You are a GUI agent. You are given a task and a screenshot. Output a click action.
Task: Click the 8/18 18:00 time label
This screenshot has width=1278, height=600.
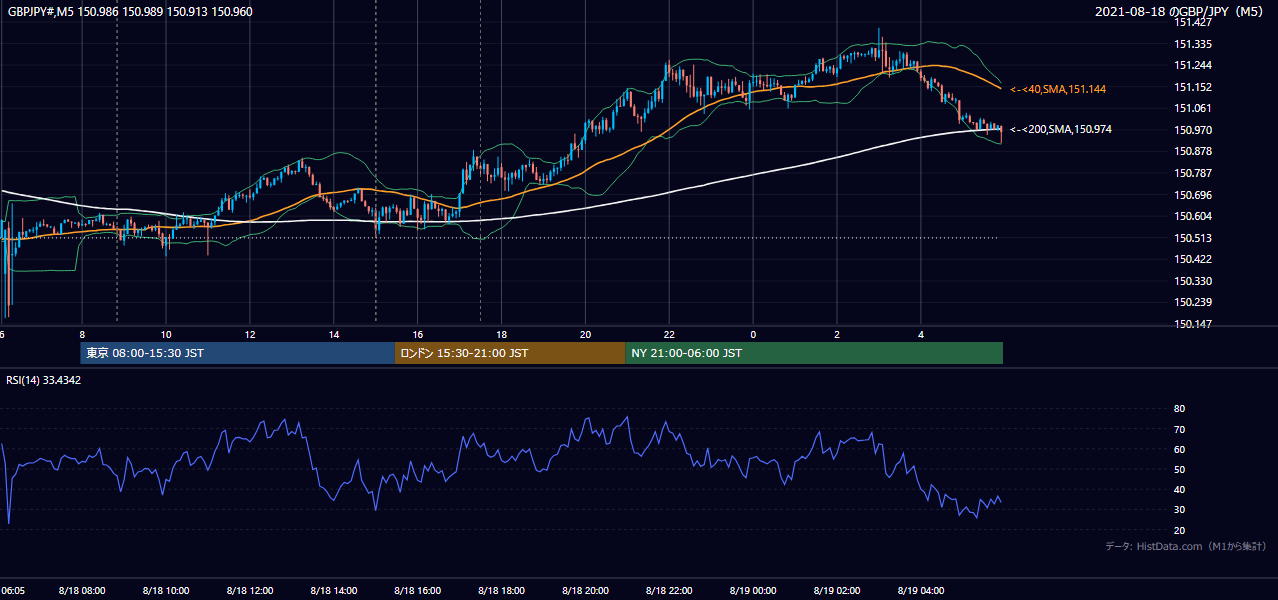point(502,591)
